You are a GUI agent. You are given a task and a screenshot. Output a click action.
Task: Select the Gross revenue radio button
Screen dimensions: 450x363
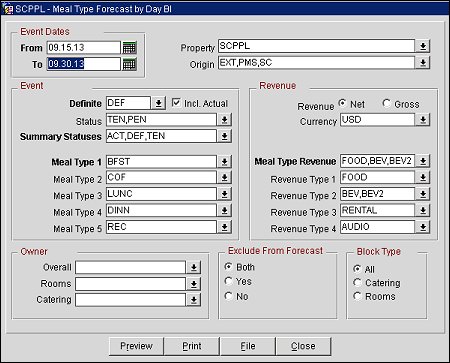coord(387,103)
